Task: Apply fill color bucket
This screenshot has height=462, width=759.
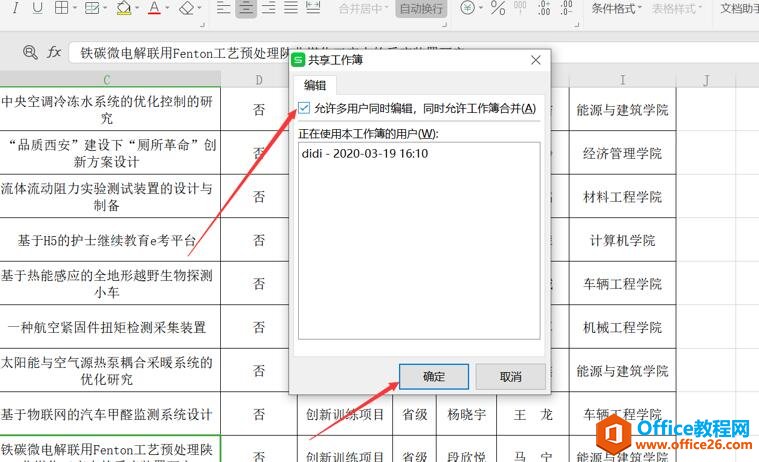Action: coord(123,8)
